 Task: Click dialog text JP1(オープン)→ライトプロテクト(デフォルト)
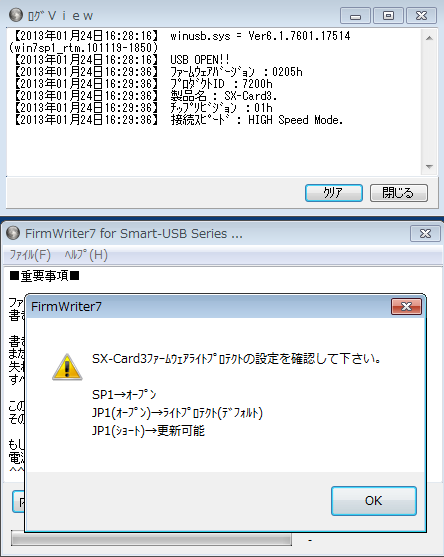click(x=177, y=412)
